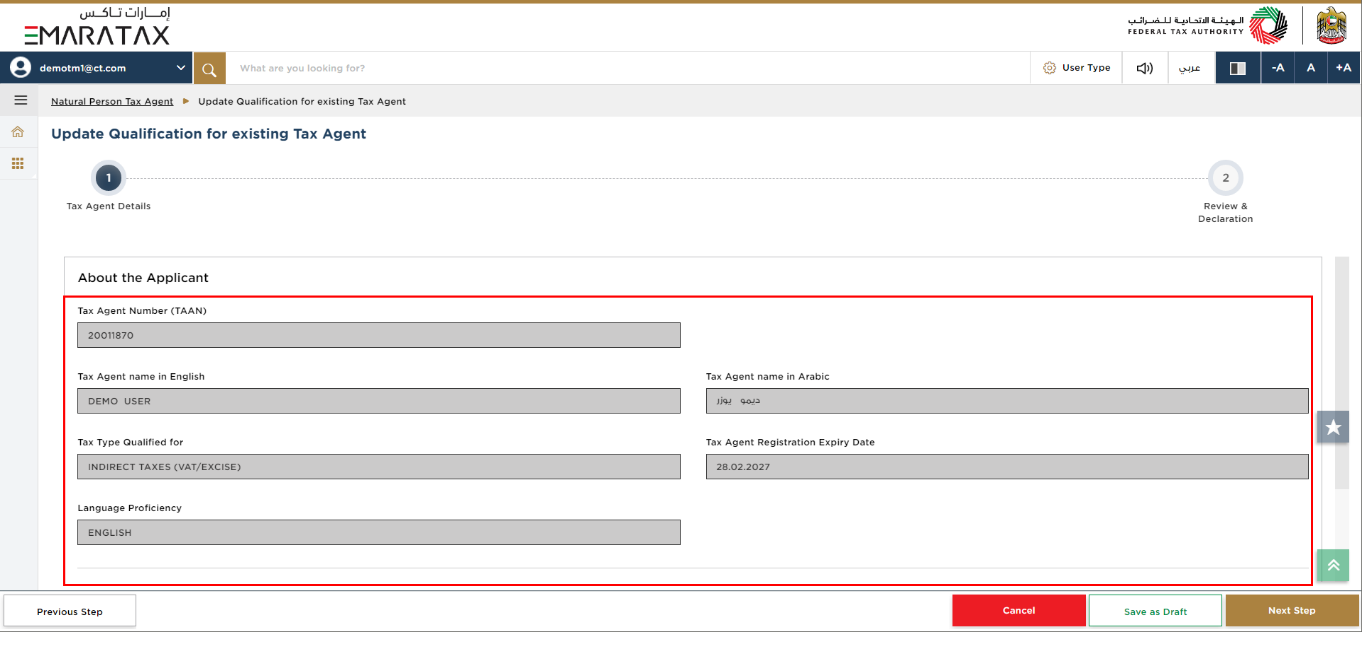Screen dimensions: 1362x648
Task: Click the Tax Agent name in English field
Action: click(x=379, y=401)
